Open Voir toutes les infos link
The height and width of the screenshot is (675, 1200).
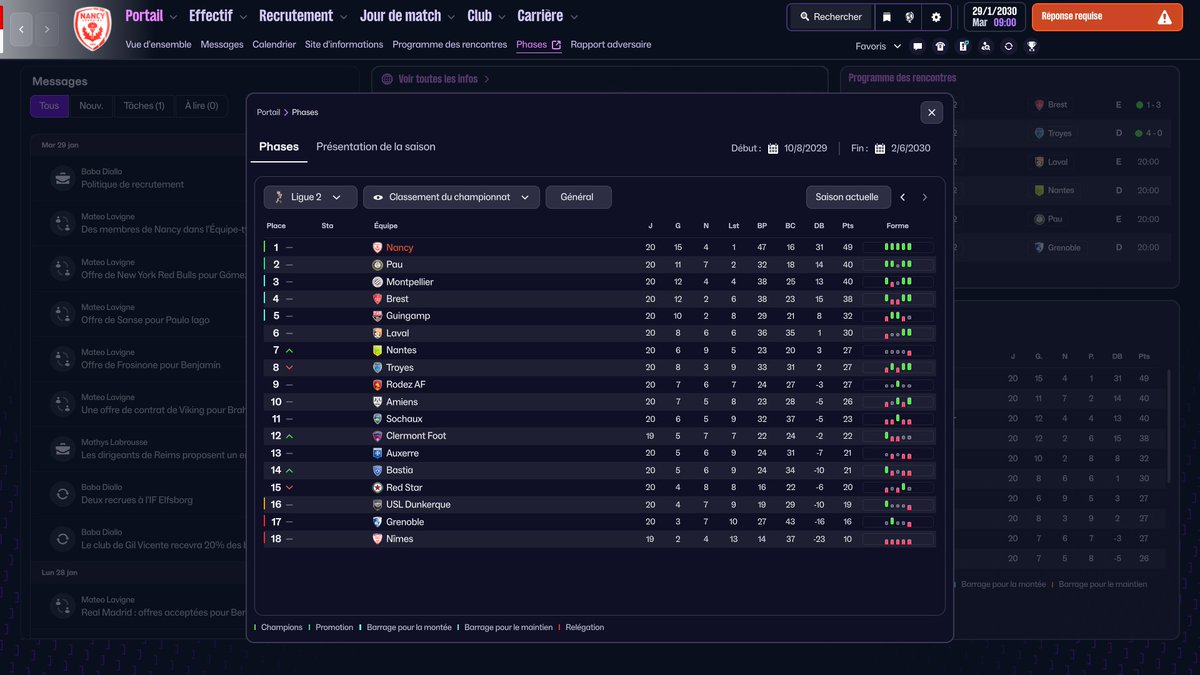[437, 79]
